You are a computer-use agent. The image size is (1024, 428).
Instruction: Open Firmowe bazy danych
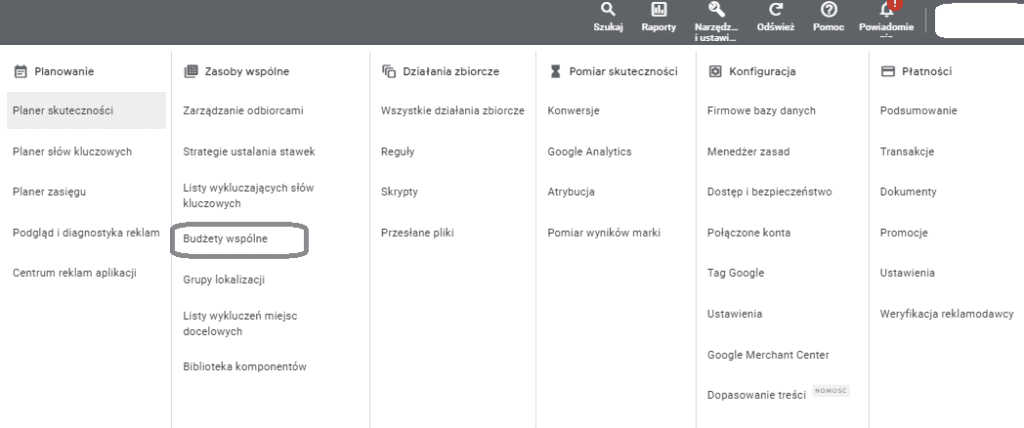[x=761, y=110]
